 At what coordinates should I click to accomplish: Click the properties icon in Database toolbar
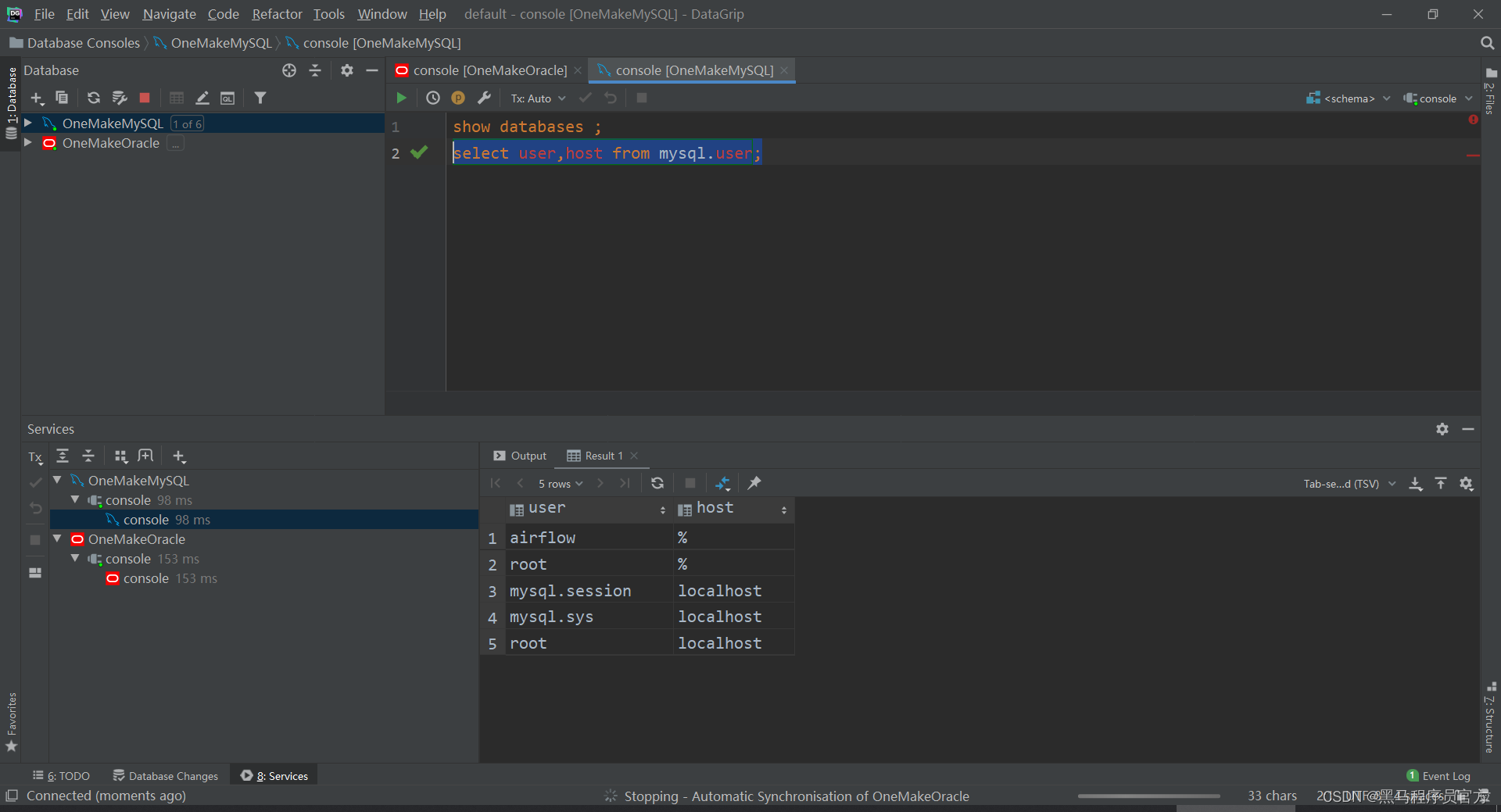[x=119, y=98]
